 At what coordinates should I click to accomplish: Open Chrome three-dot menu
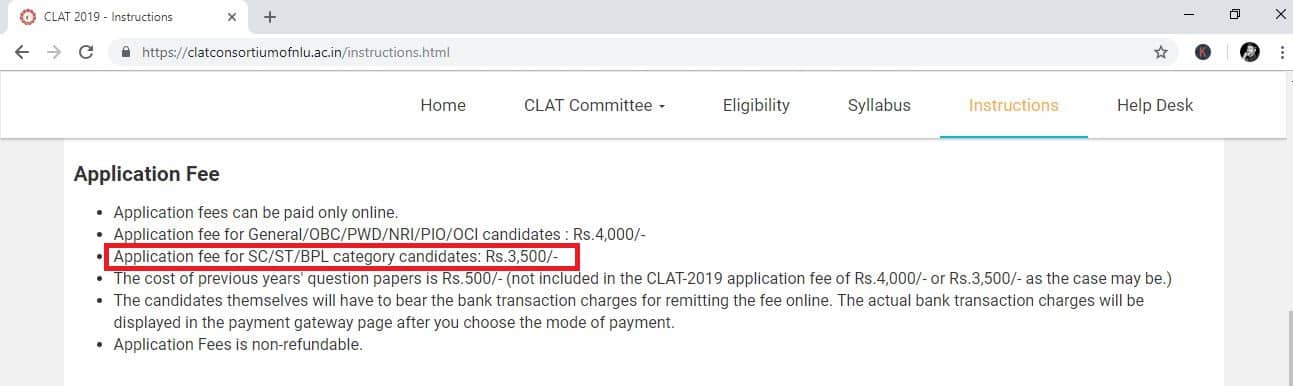click(1281, 52)
